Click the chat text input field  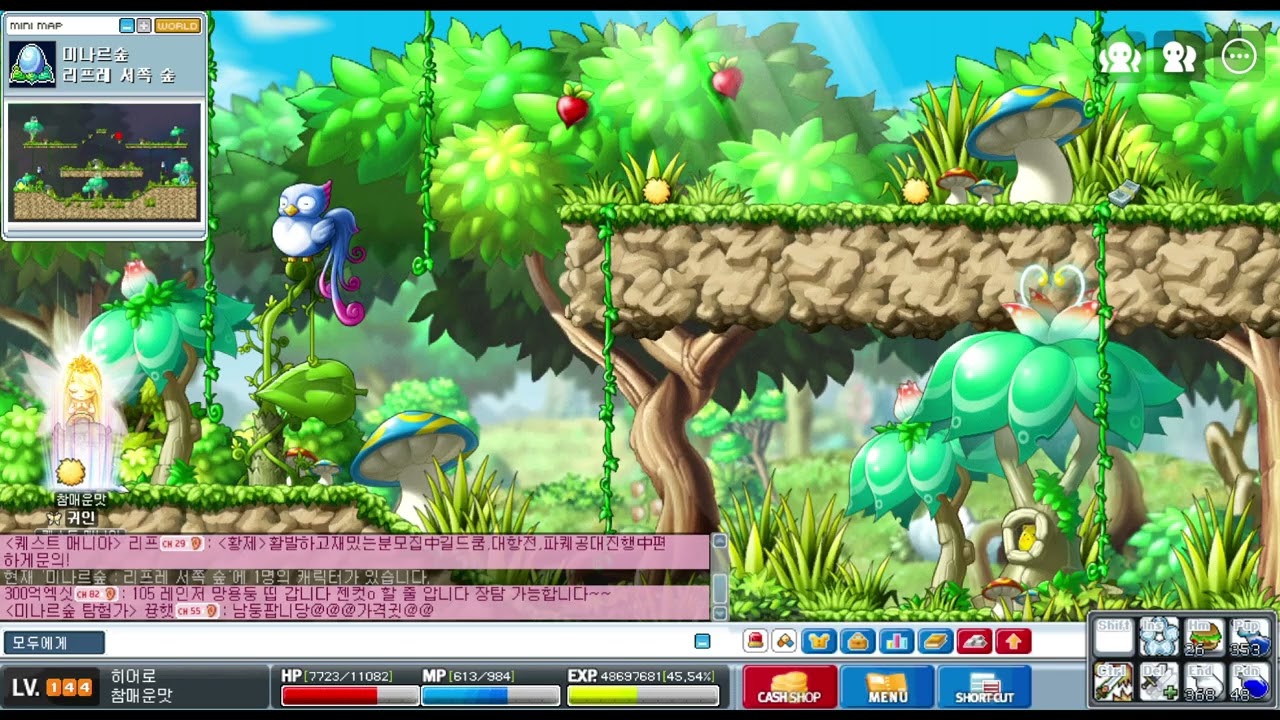pyautogui.click(x=400, y=642)
